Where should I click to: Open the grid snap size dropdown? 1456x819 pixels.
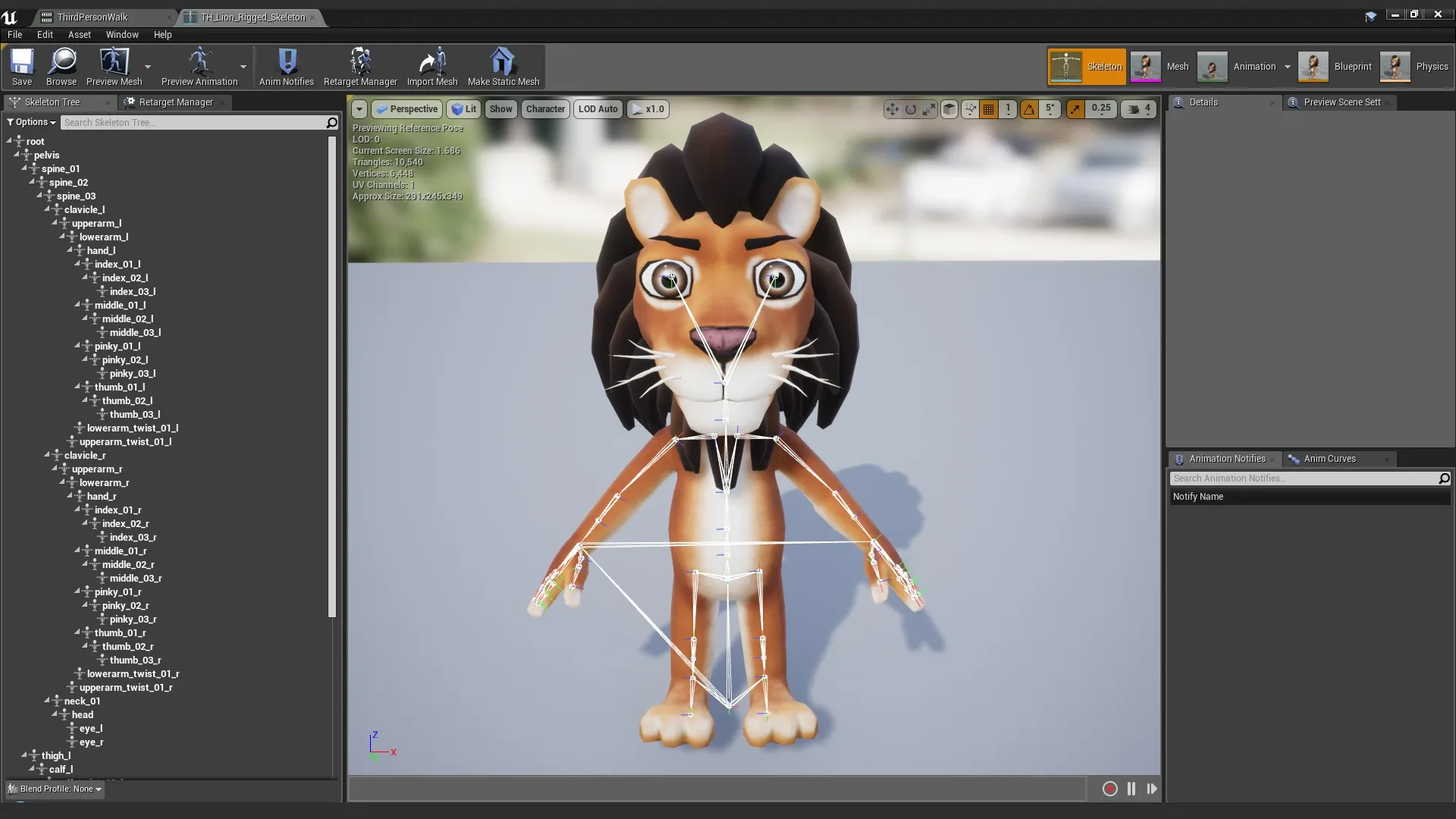1008,108
